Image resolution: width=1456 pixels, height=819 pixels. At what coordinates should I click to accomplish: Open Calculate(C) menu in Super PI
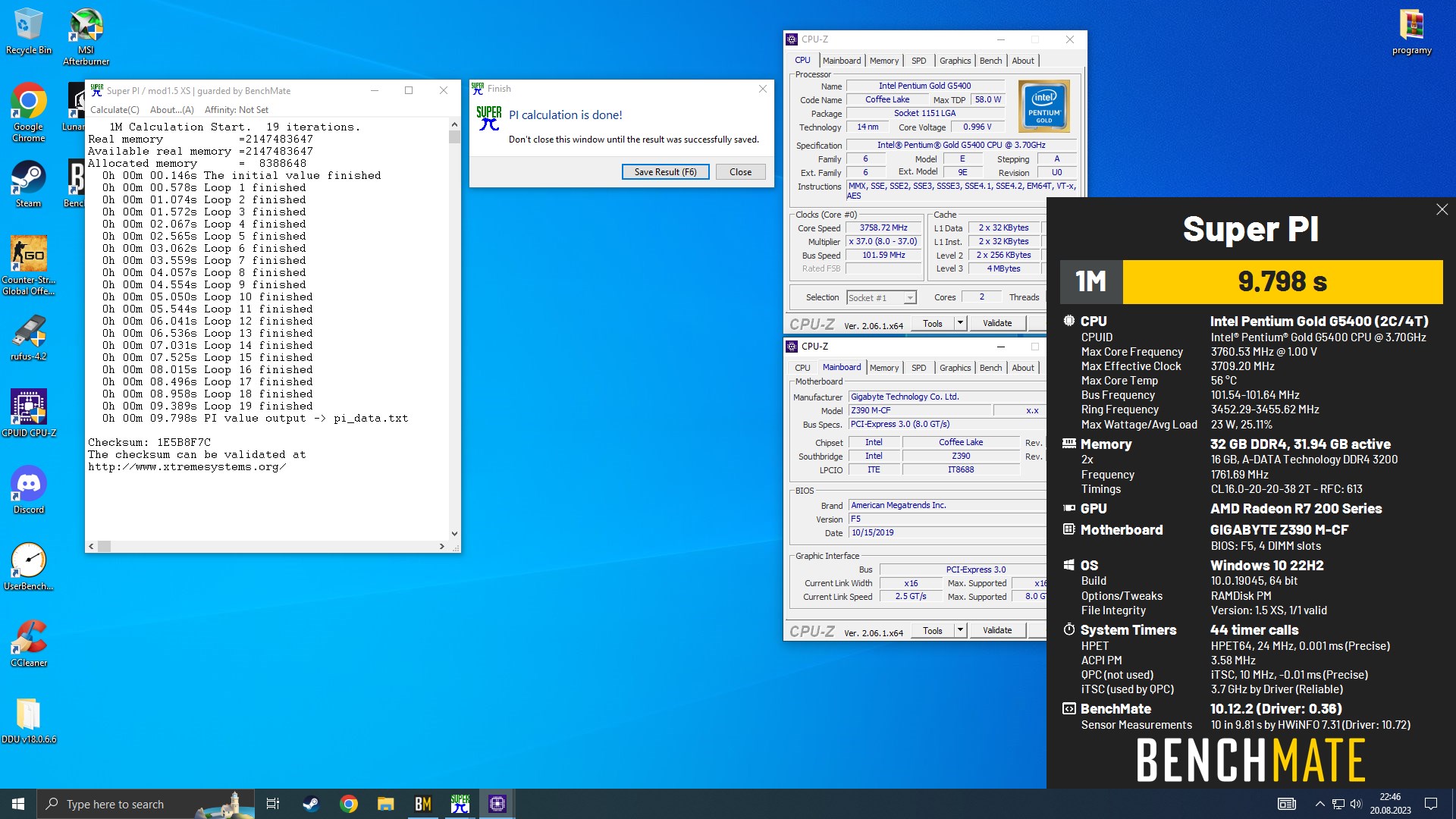pyautogui.click(x=115, y=110)
